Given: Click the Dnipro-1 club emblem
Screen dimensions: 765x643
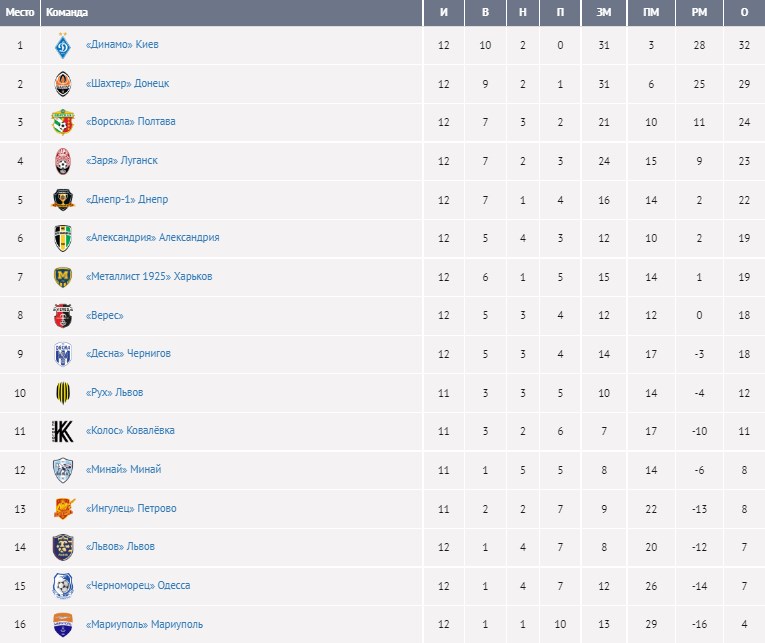Looking at the screenshot, I should 63,199.
